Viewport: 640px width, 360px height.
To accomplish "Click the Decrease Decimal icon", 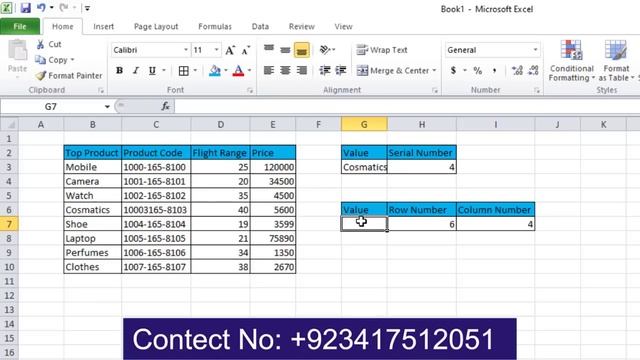I will pos(533,71).
